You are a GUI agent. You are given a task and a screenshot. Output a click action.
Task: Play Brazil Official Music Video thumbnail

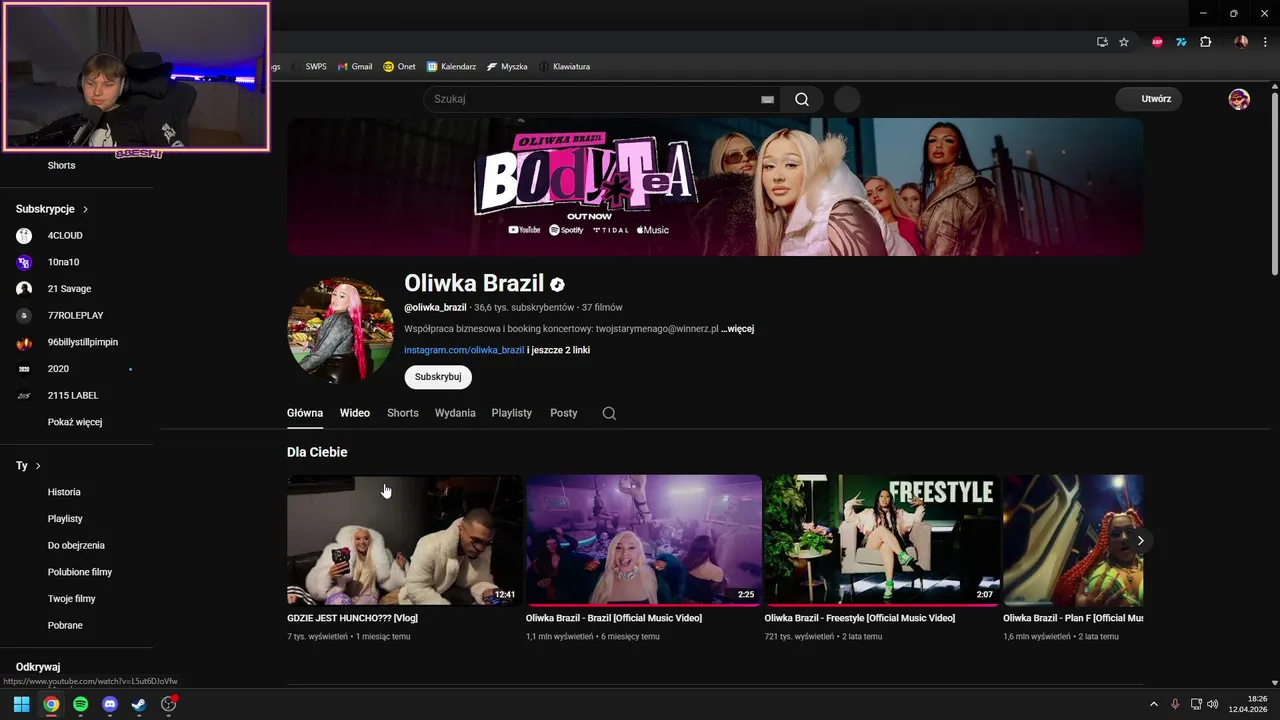click(x=644, y=540)
